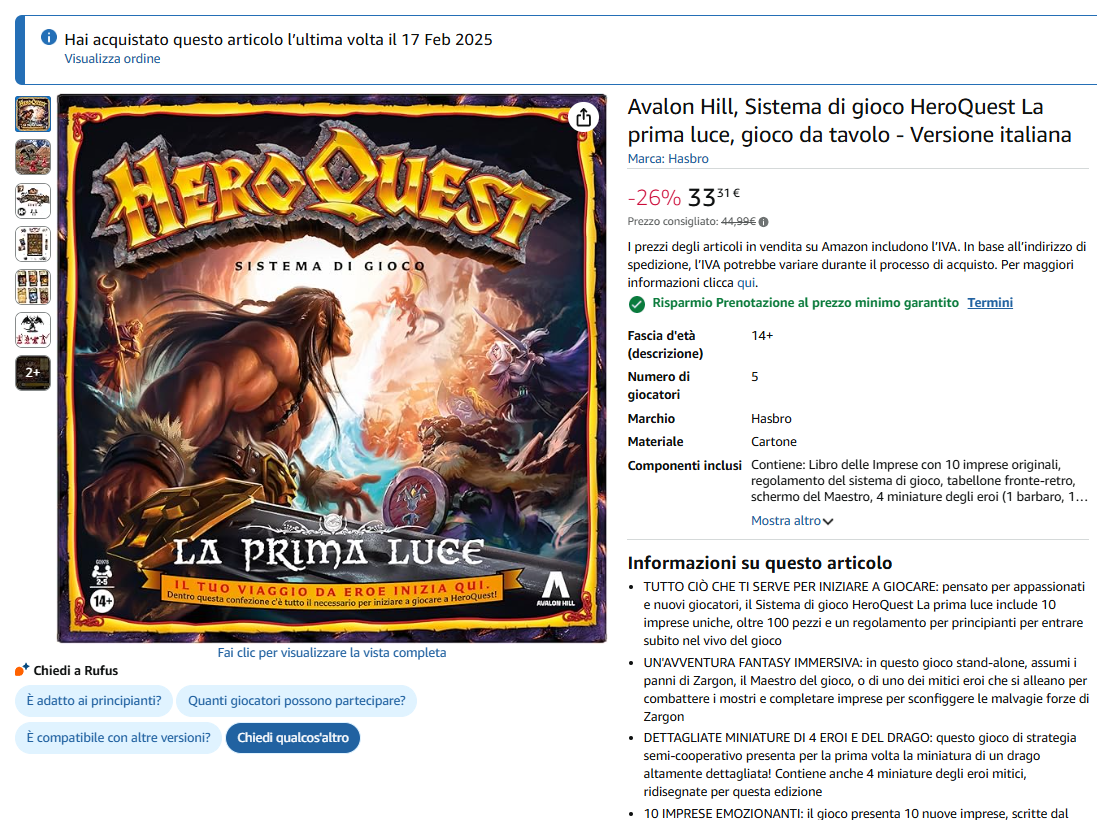Click main HeroQuest product image for full view

332,369
